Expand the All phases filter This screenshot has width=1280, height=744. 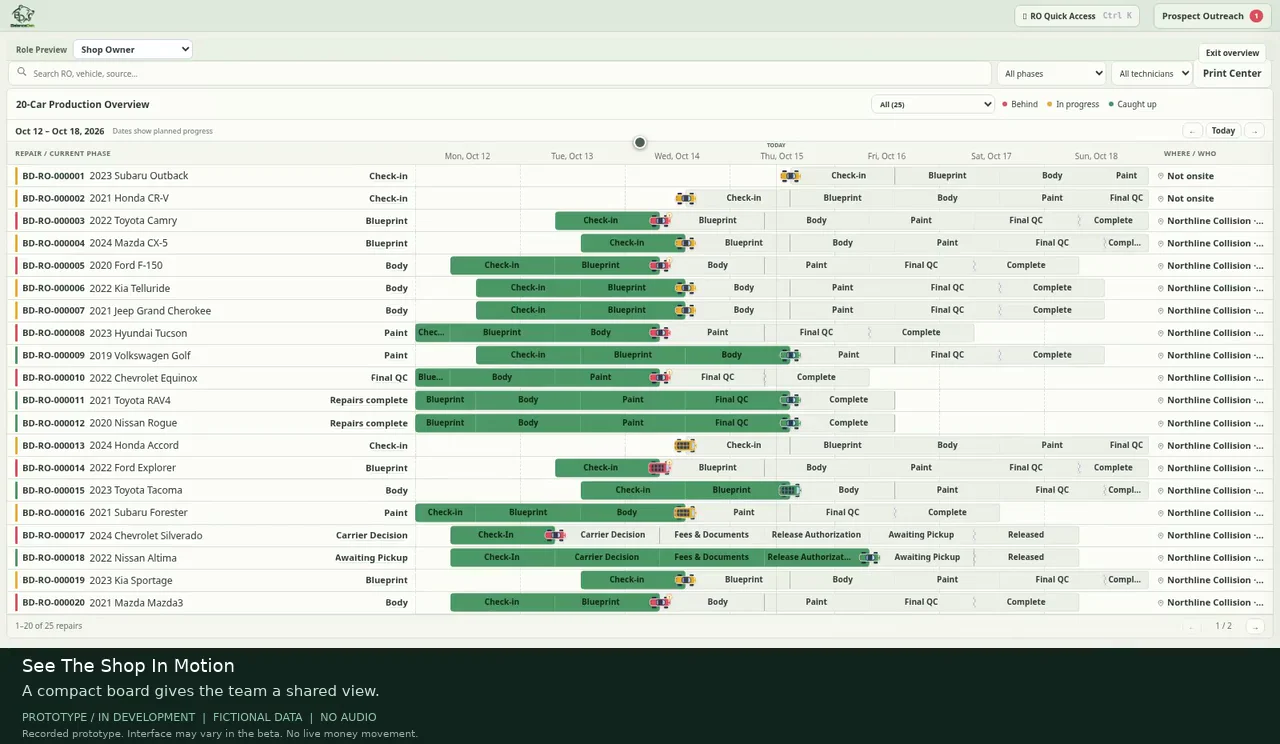tap(1051, 73)
